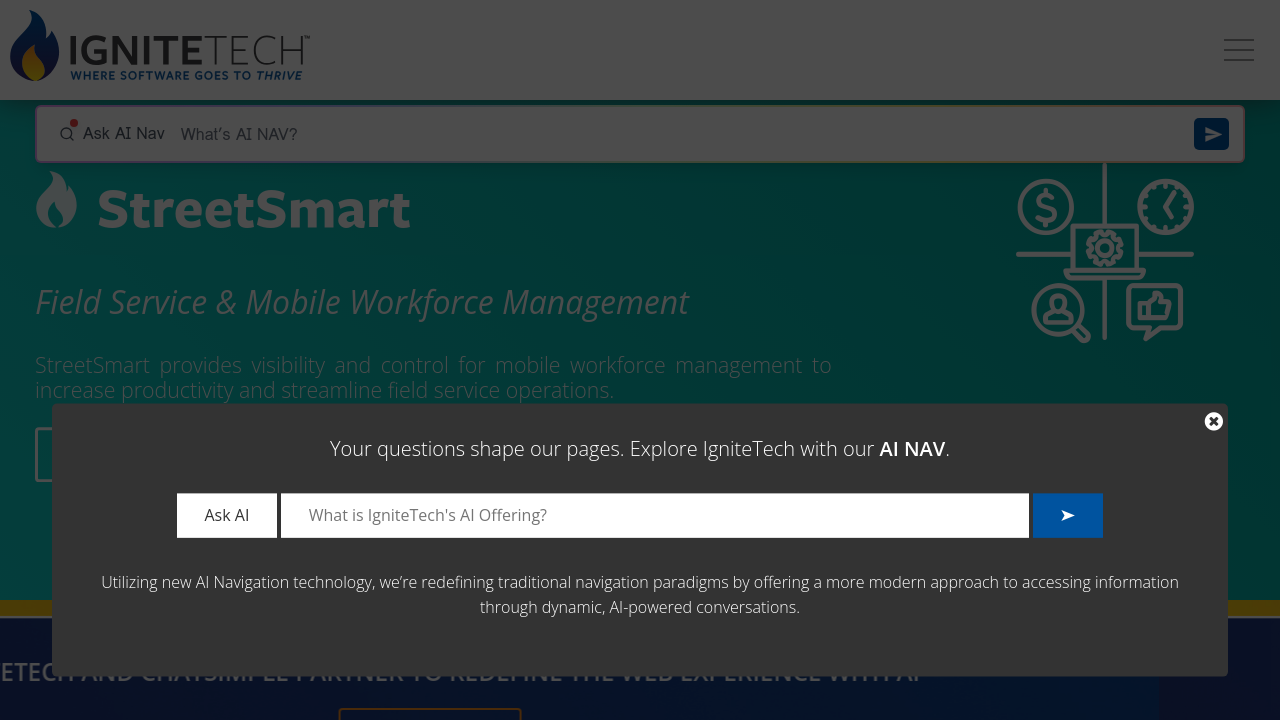This screenshot has height=720, width=1280.
Task: Click the StreetSmart flame icon
Action: coord(56,201)
